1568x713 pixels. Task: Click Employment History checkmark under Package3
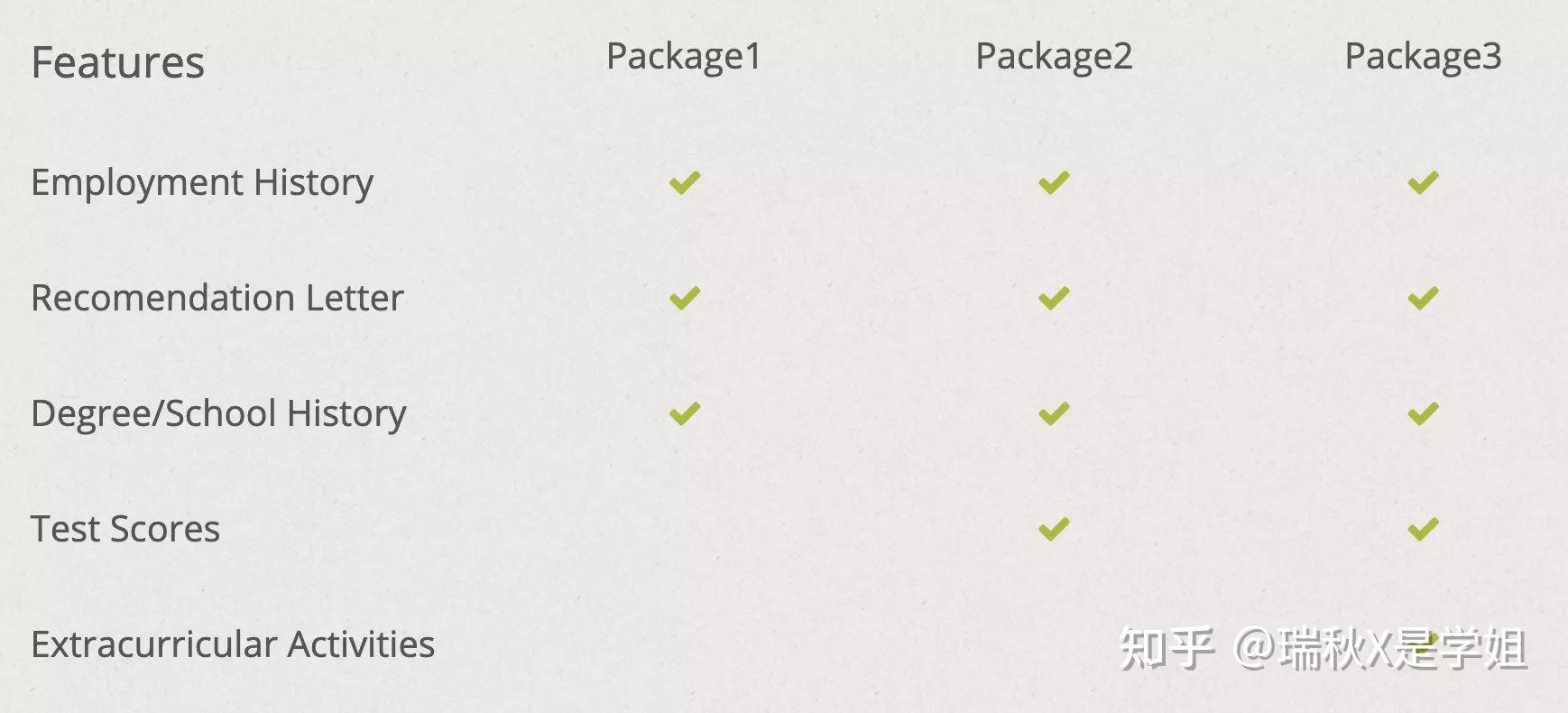pos(1423,183)
